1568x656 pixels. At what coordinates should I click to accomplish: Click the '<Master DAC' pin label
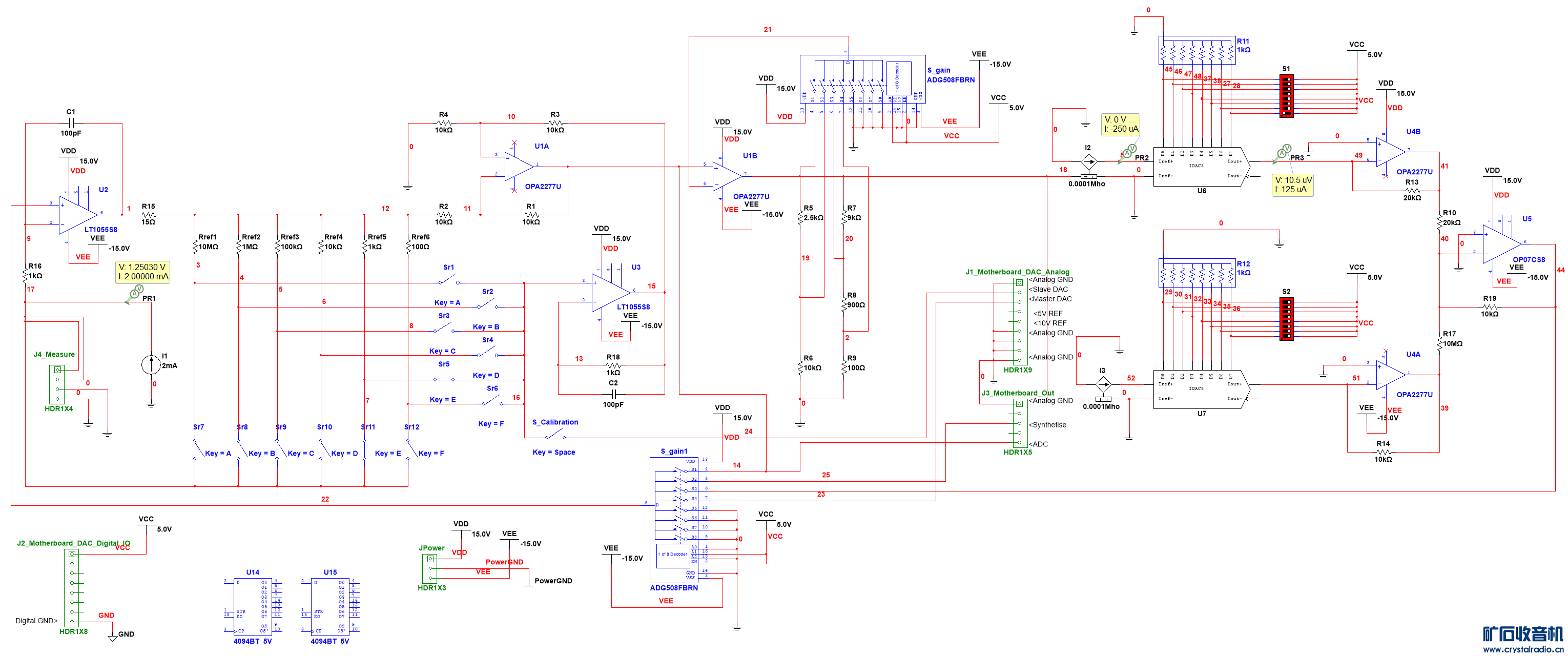(x=1050, y=298)
